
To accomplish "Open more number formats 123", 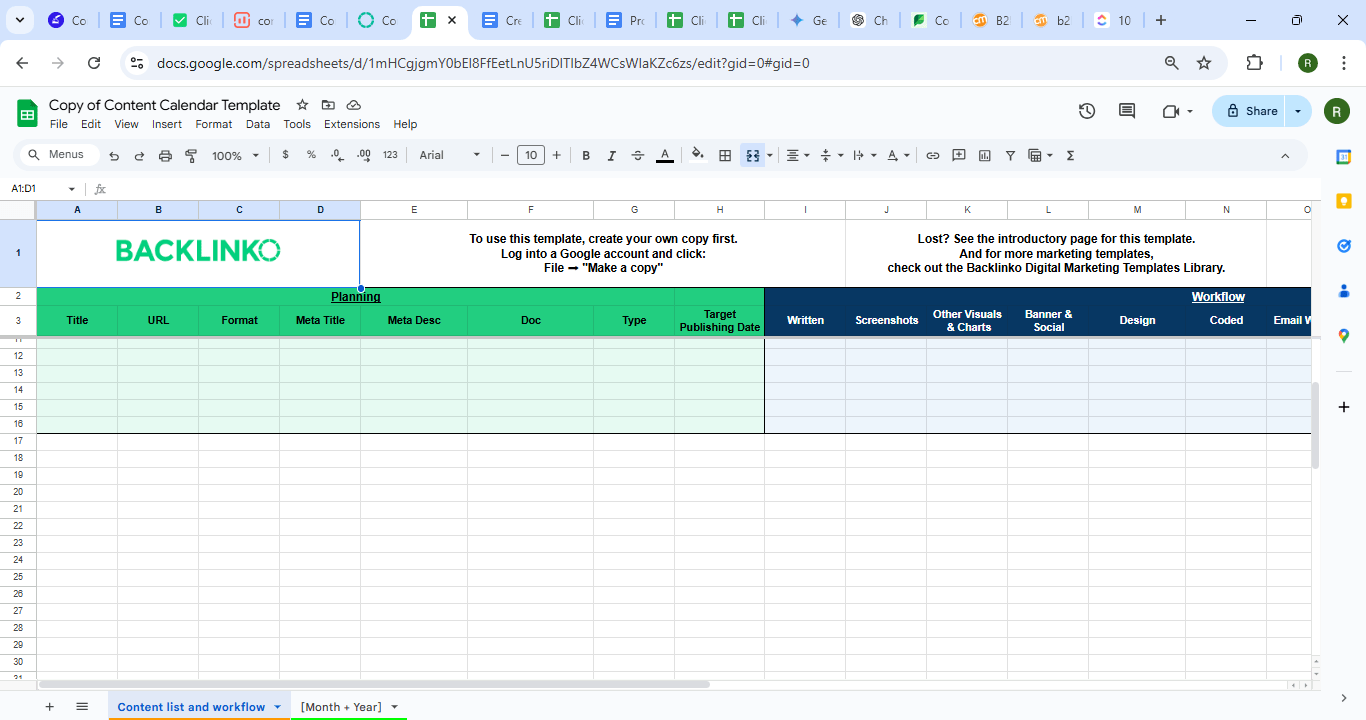I will [390, 155].
